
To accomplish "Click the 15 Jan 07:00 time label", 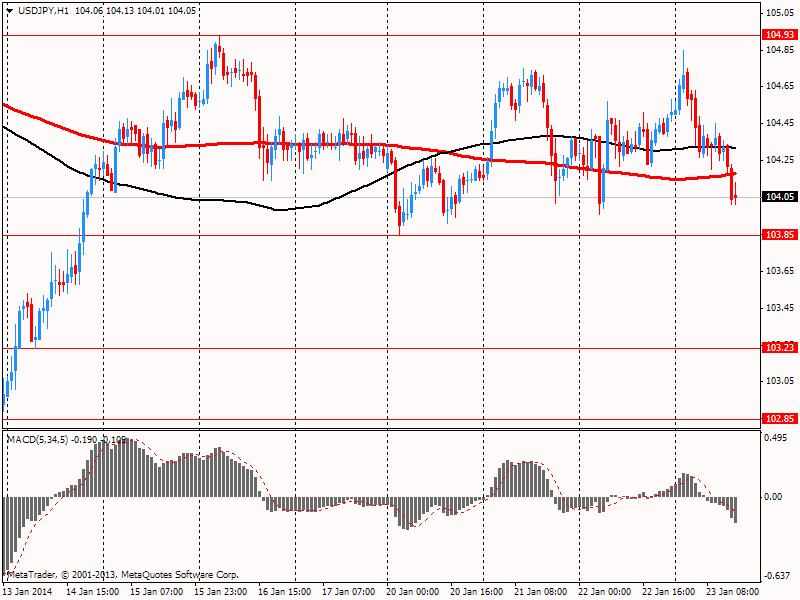I will point(157,592).
